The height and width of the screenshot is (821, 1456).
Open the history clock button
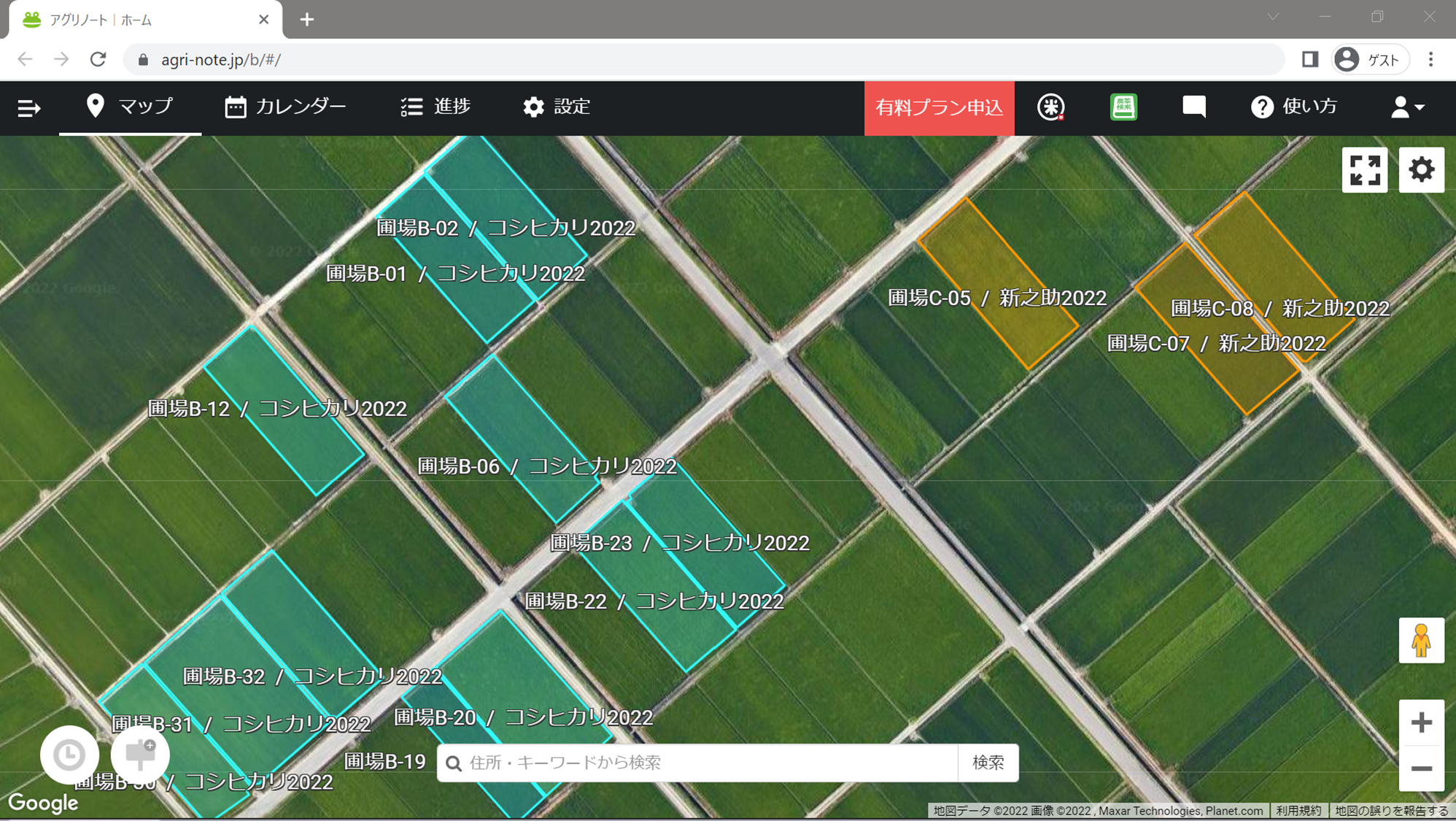click(x=69, y=755)
